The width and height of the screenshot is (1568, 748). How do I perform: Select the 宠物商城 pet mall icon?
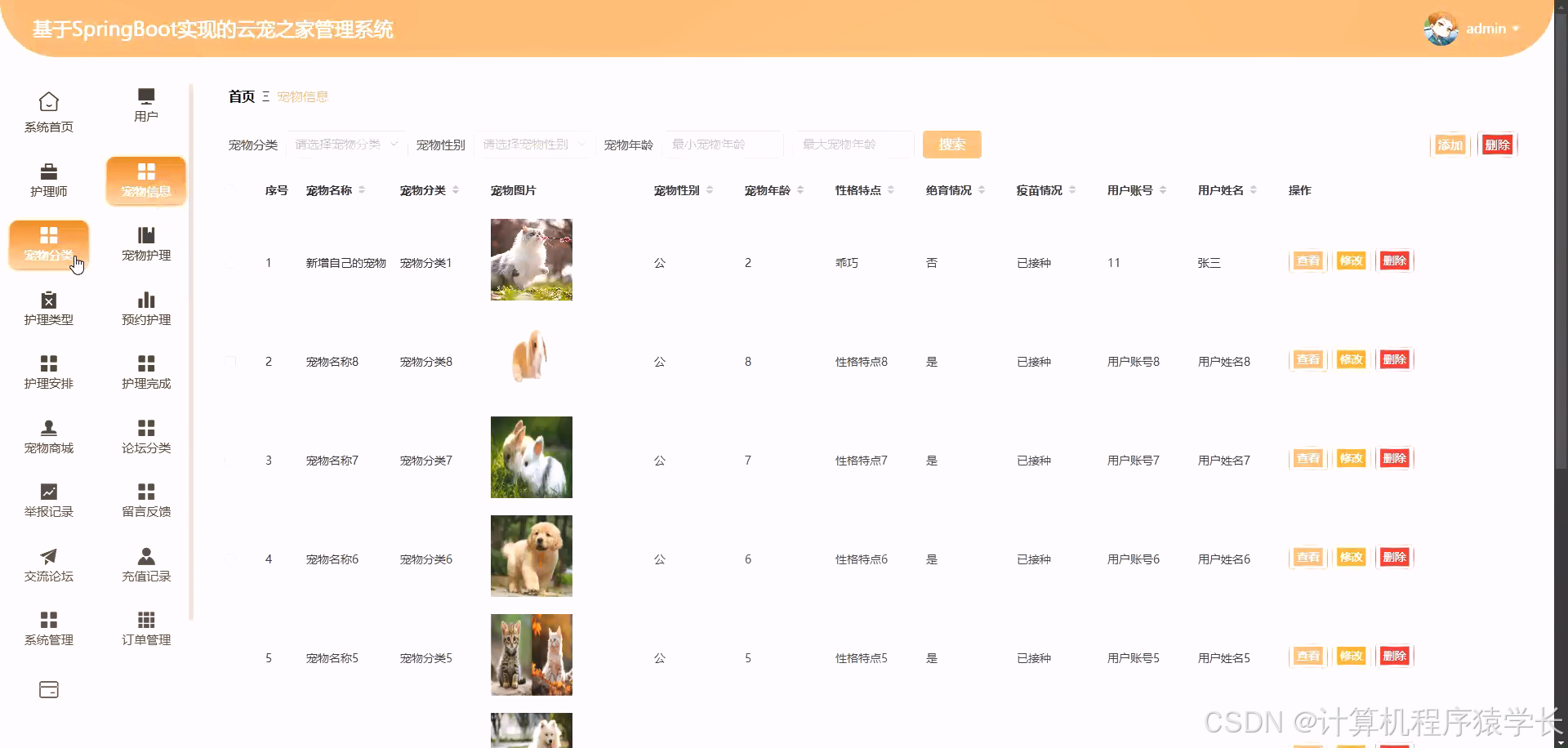[x=48, y=435]
